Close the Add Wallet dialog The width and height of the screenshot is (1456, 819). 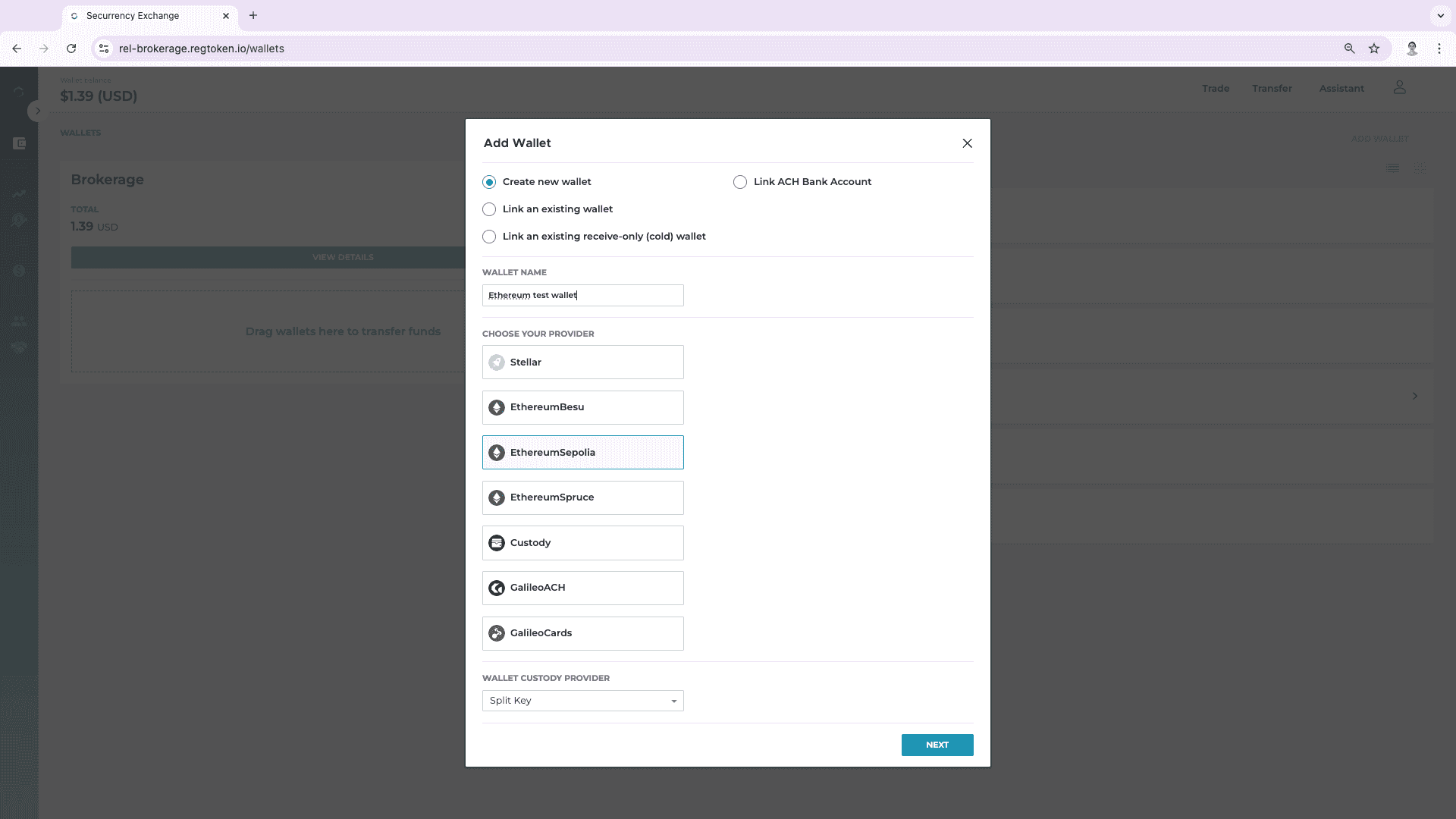[x=967, y=143]
